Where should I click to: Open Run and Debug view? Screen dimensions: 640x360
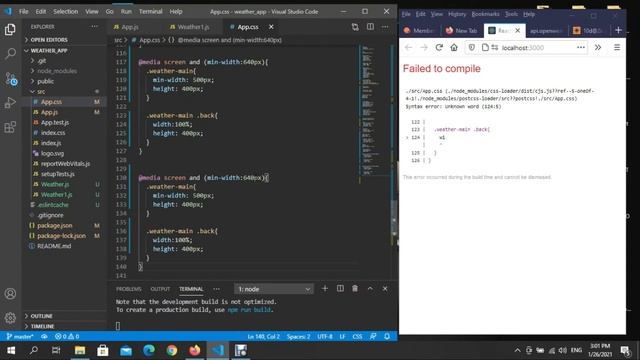pyautogui.click(x=10, y=102)
